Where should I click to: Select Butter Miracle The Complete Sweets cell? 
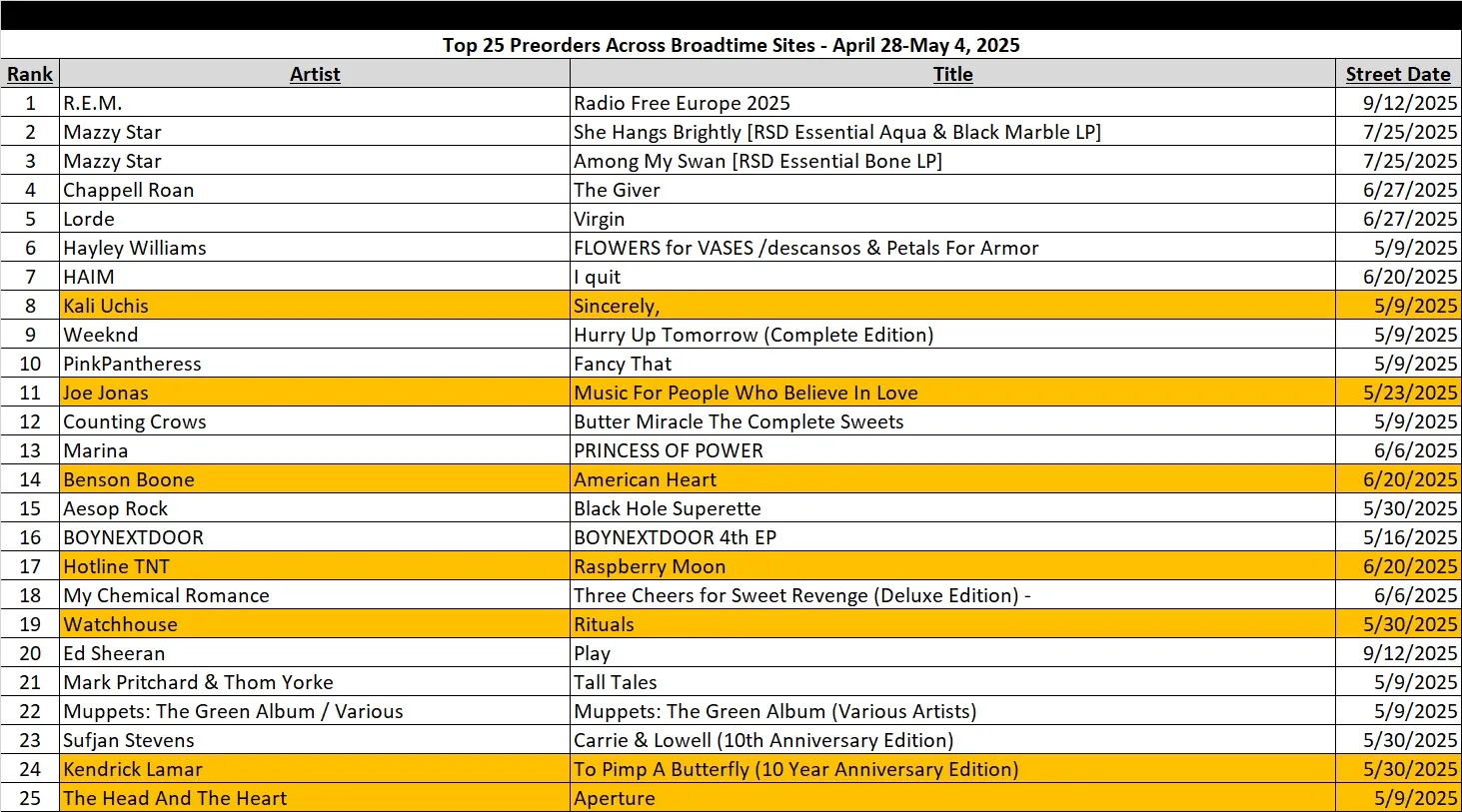(x=952, y=421)
